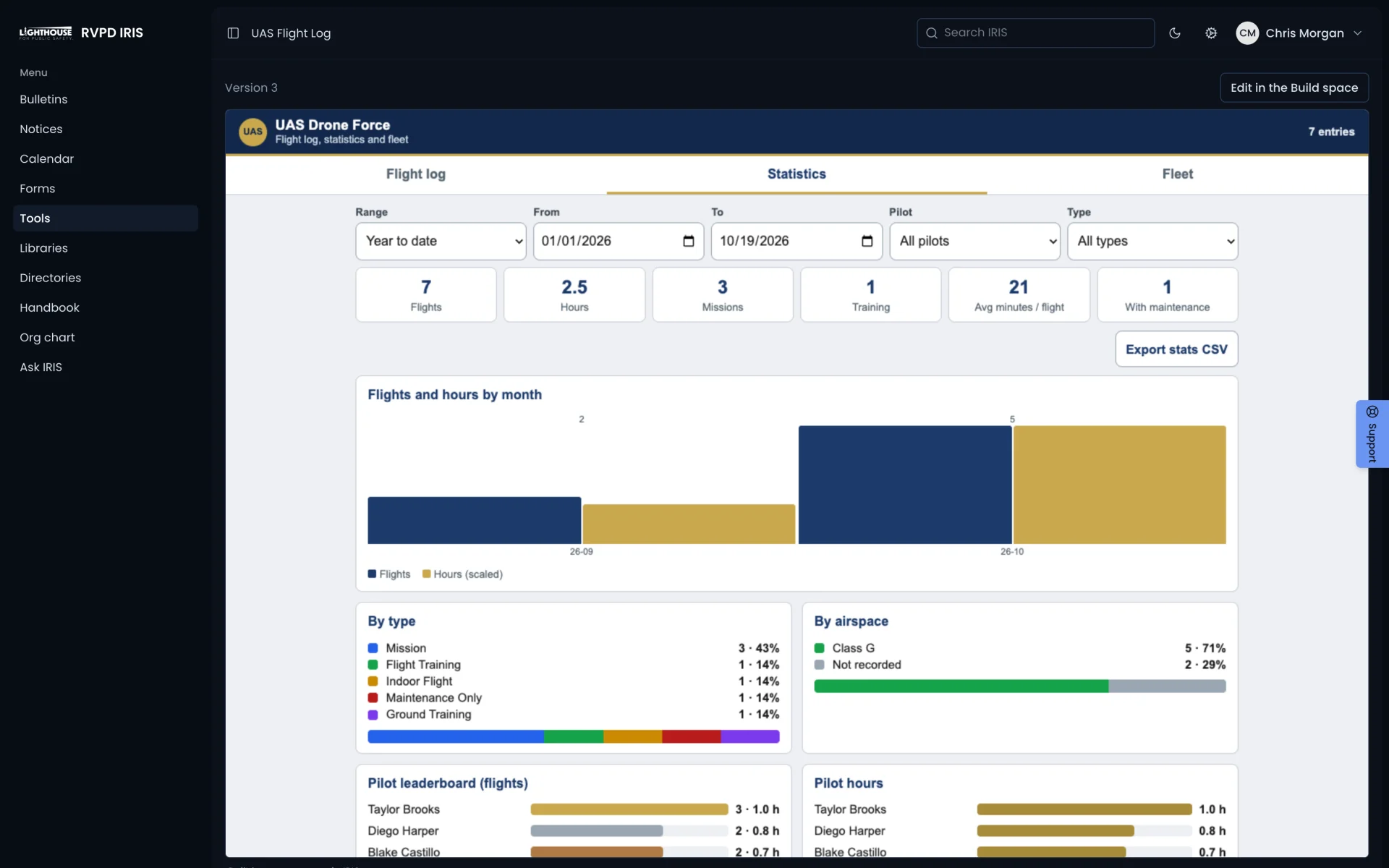
Task: Click Taylor Brooks leaderboard bar
Action: 629,809
